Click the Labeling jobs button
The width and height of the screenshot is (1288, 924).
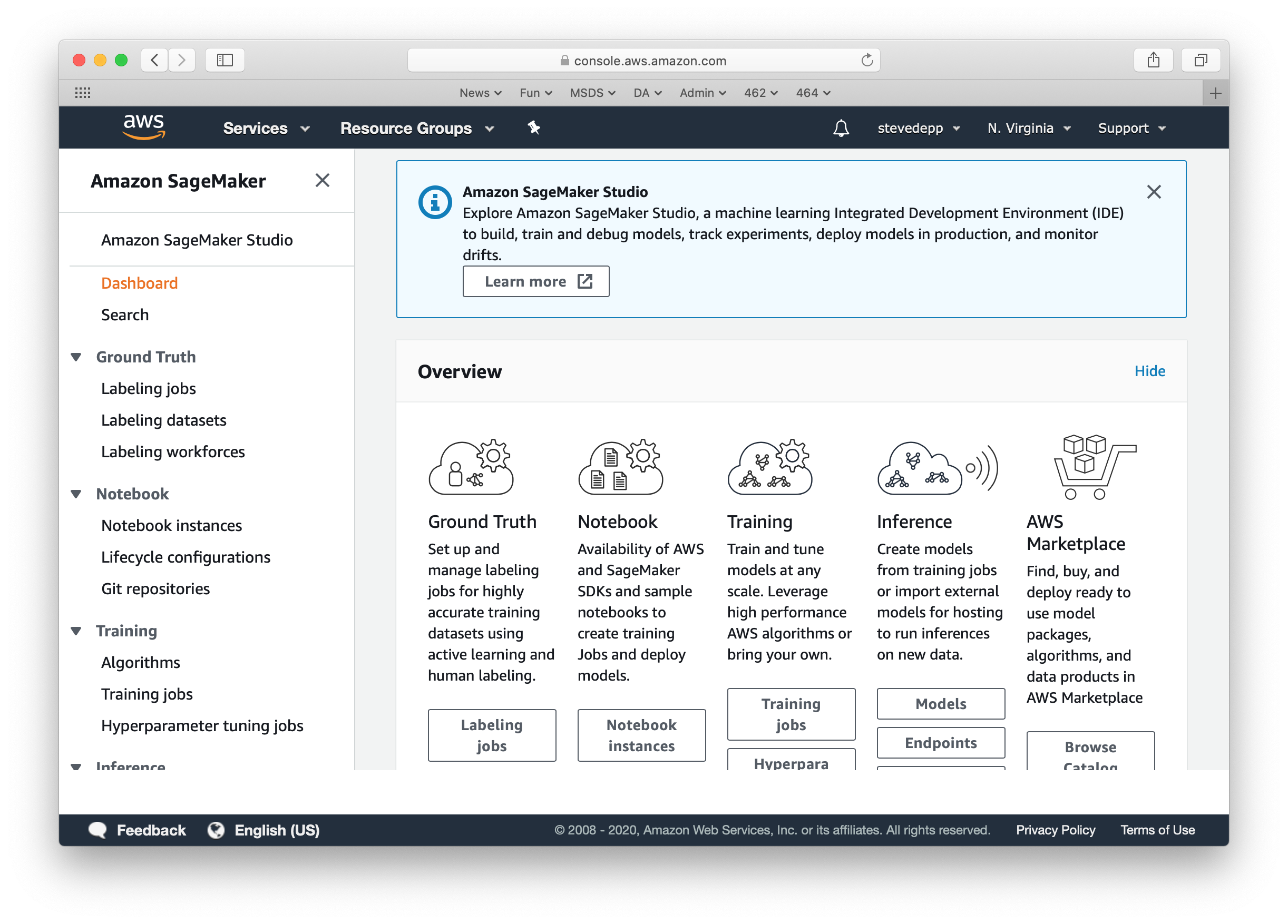coord(492,735)
